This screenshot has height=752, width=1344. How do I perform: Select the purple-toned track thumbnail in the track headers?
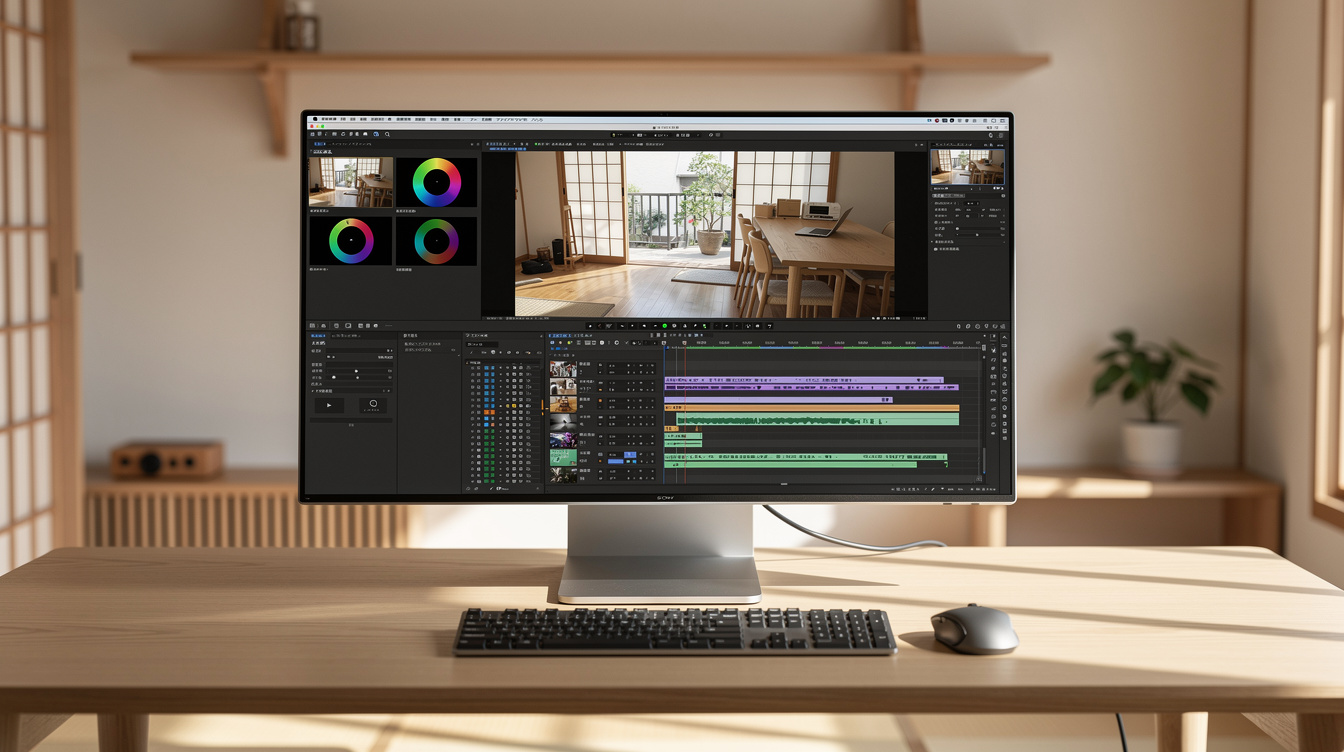click(x=563, y=440)
